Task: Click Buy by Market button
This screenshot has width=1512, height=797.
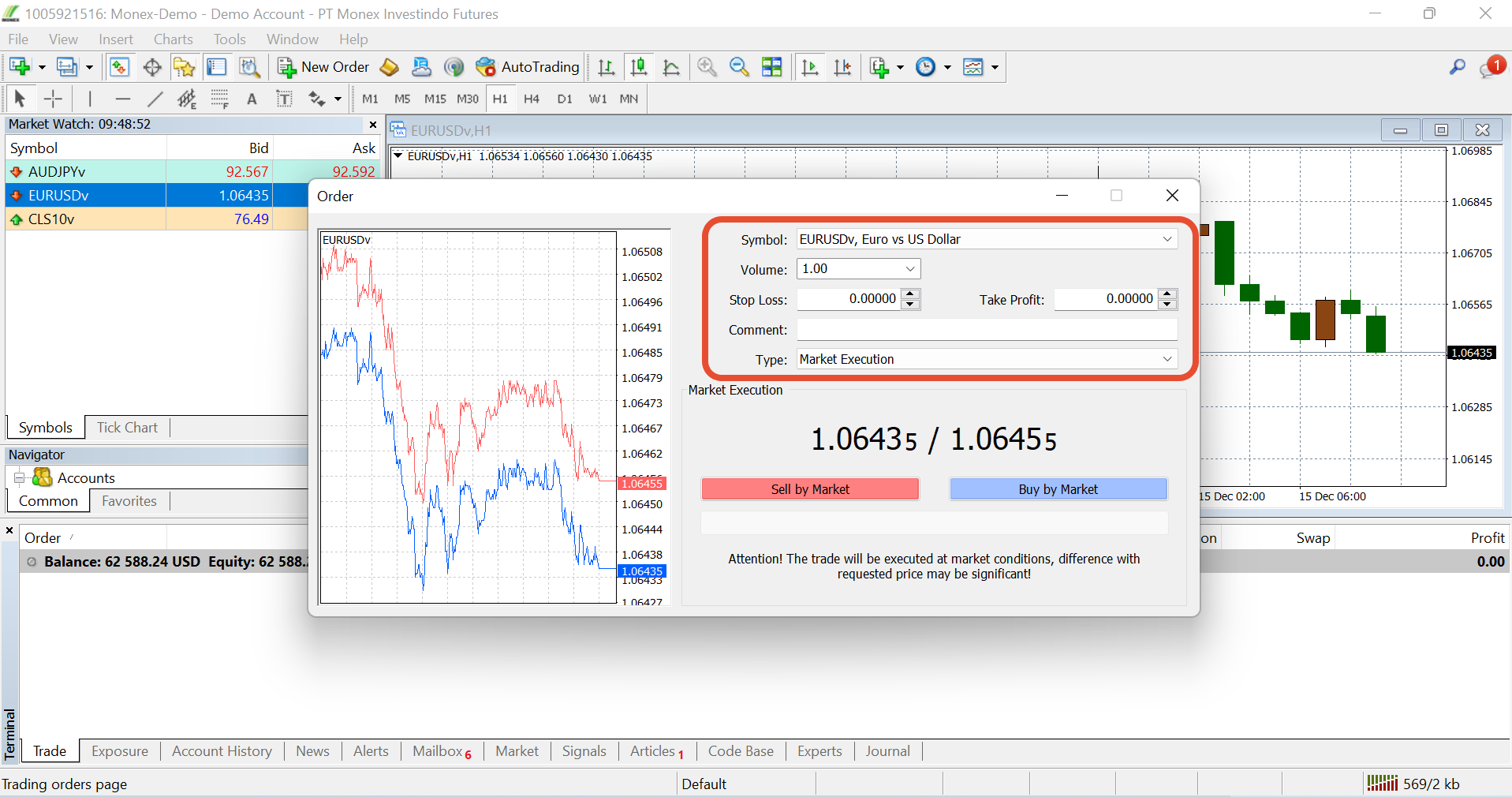Action: click(x=1058, y=489)
